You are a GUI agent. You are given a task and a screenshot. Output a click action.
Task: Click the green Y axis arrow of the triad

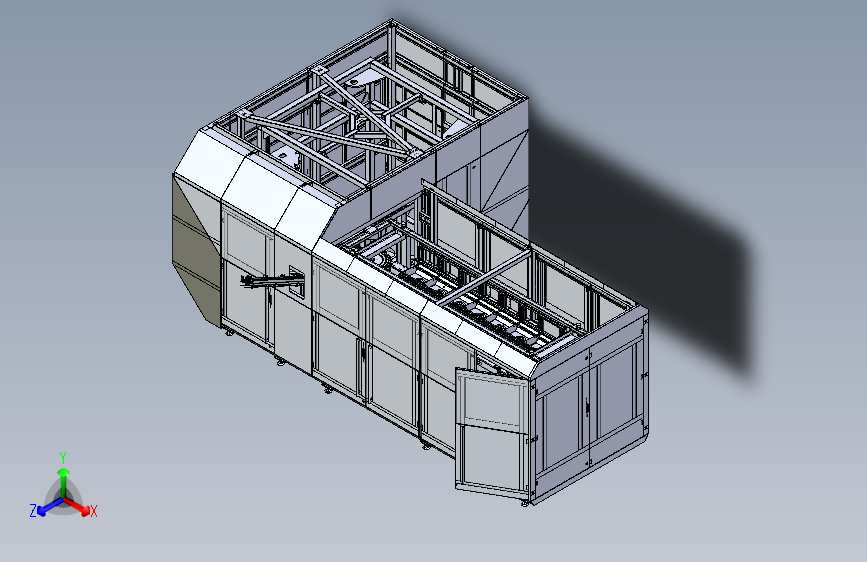pos(64,482)
